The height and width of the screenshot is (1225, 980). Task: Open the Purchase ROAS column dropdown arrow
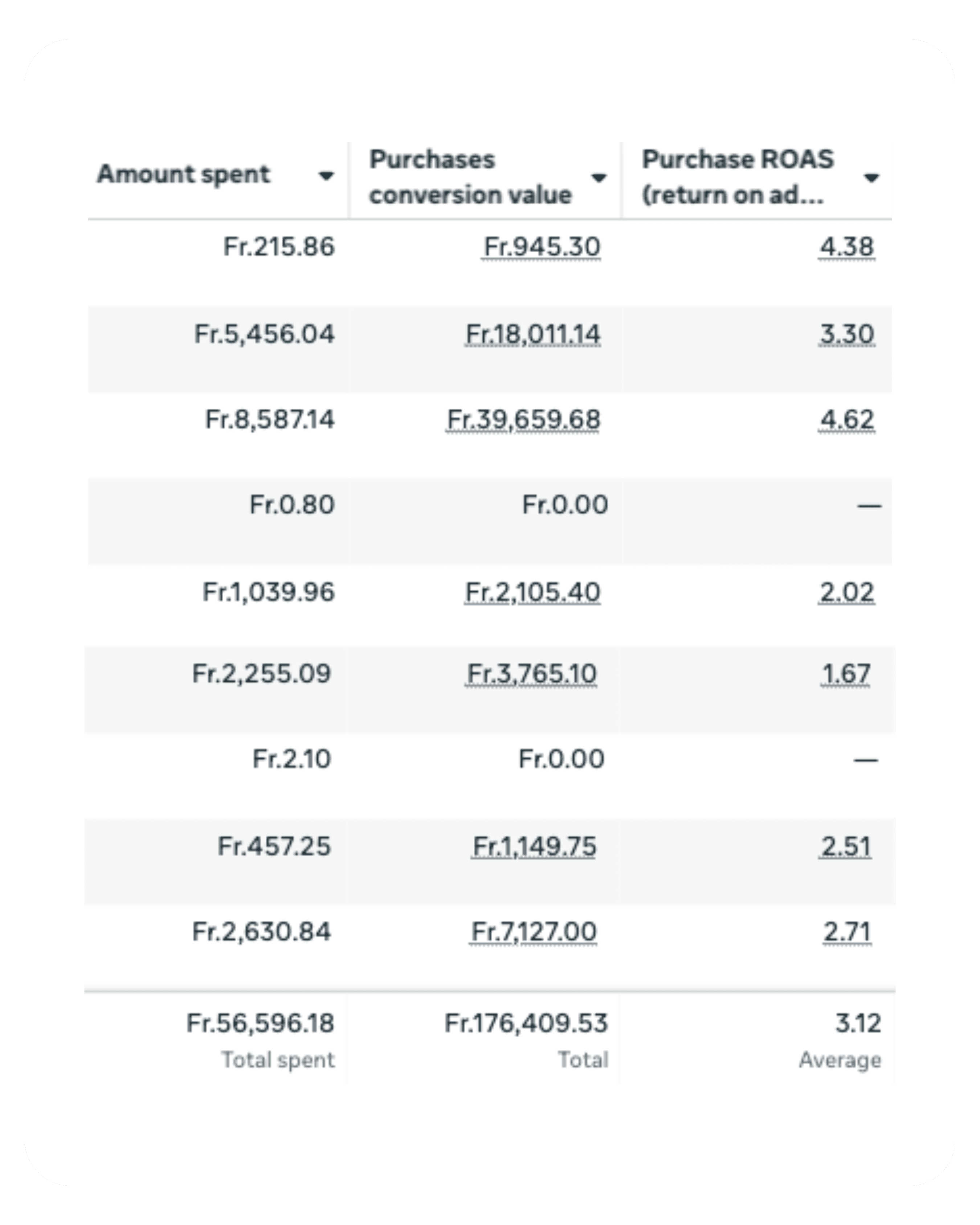click(871, 179)
